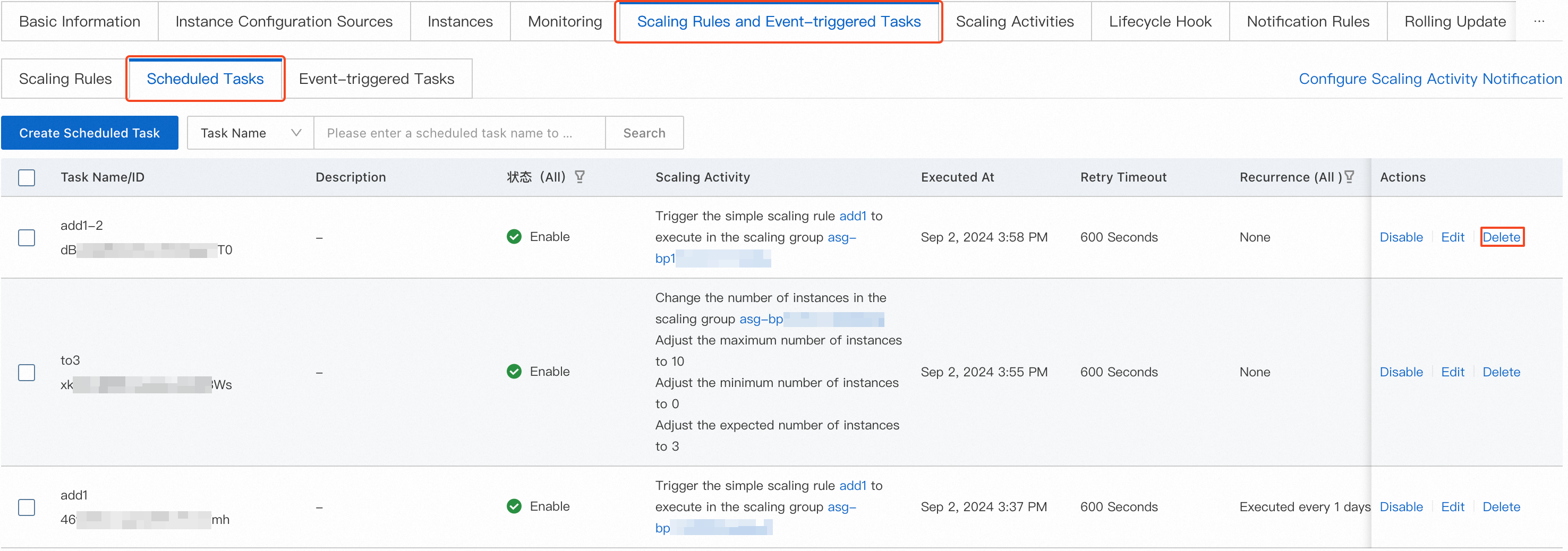Edit the to3 scheduled task
Image resolution: width=1568 pixels, height=551 pixels.
tap(1452, 372)
